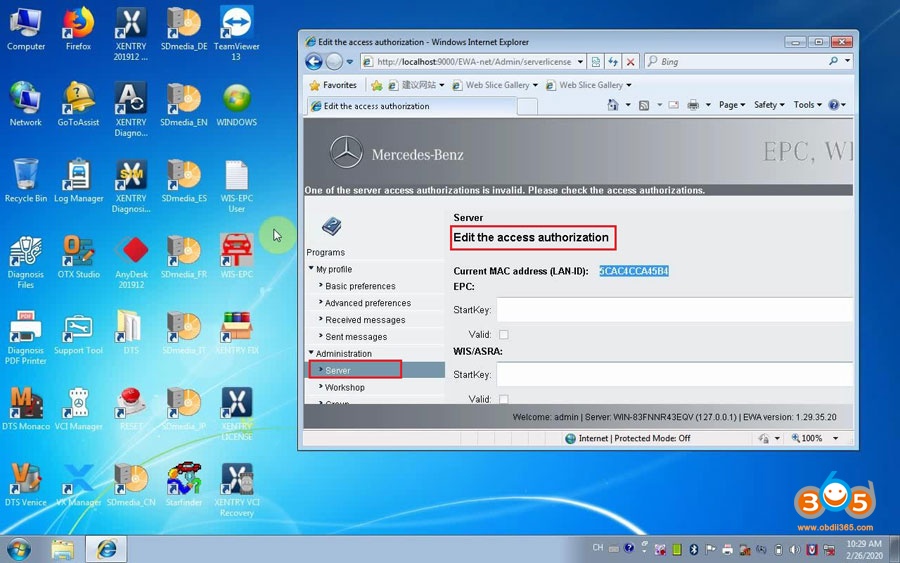900x563 pixels.
Task: Open the WIS-EPC desktop icon
Action: (x=236, y=254)
